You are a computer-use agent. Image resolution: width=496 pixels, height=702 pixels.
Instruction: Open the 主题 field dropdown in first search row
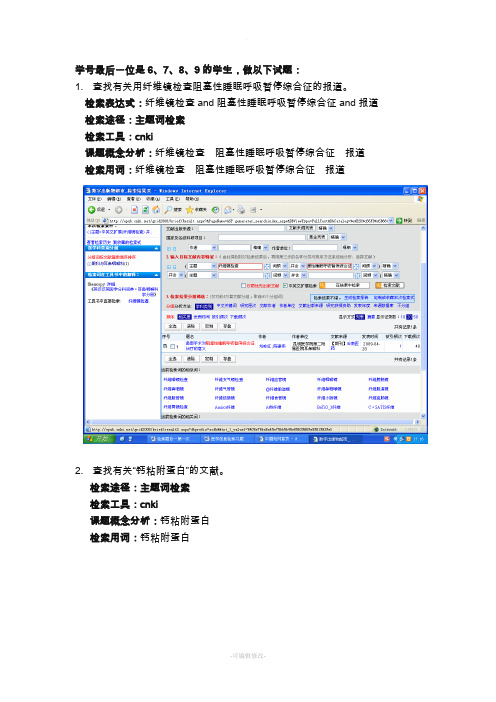point(214,266)
